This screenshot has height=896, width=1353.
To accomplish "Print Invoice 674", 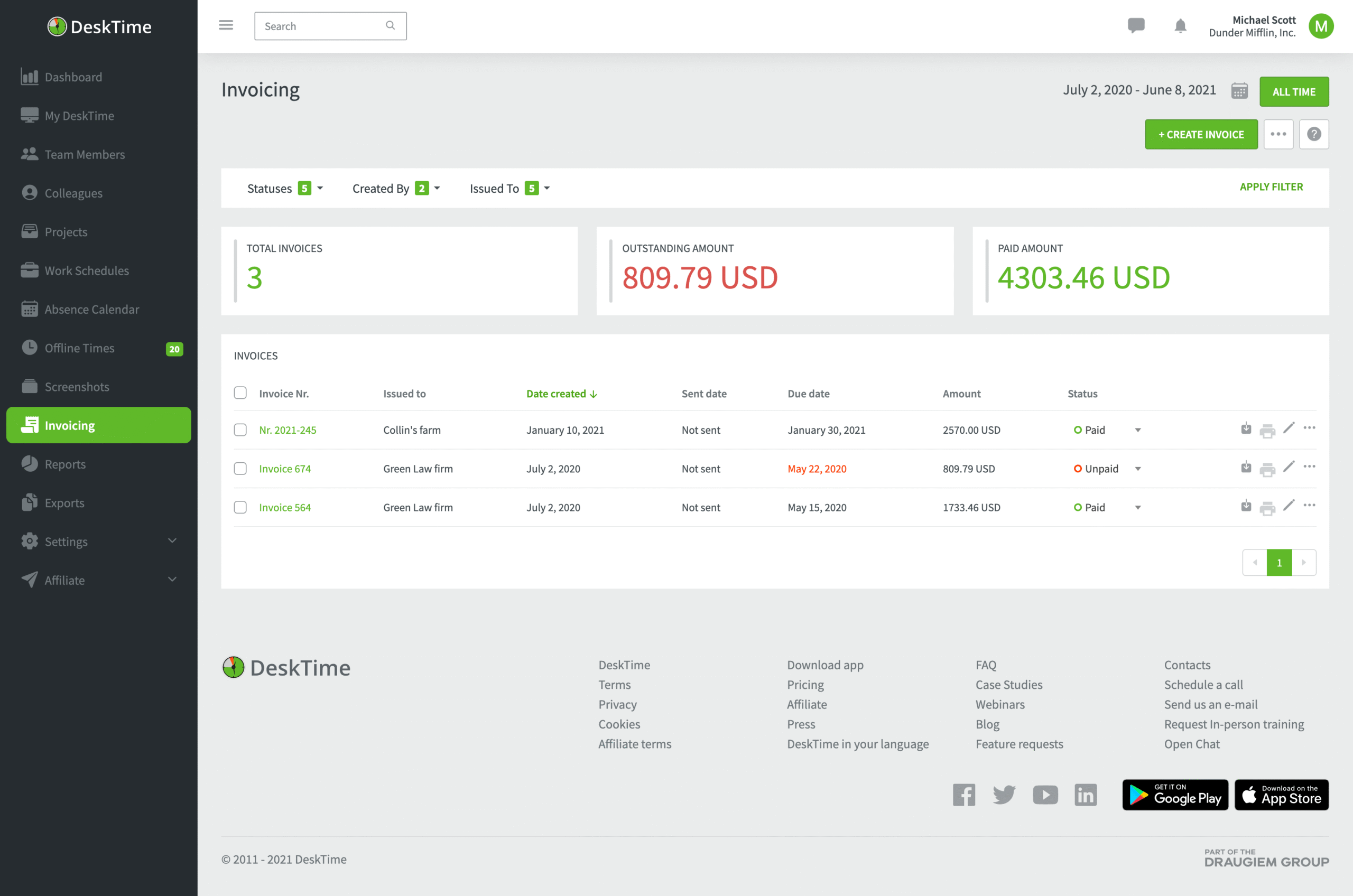I will tap(1267, 469).
